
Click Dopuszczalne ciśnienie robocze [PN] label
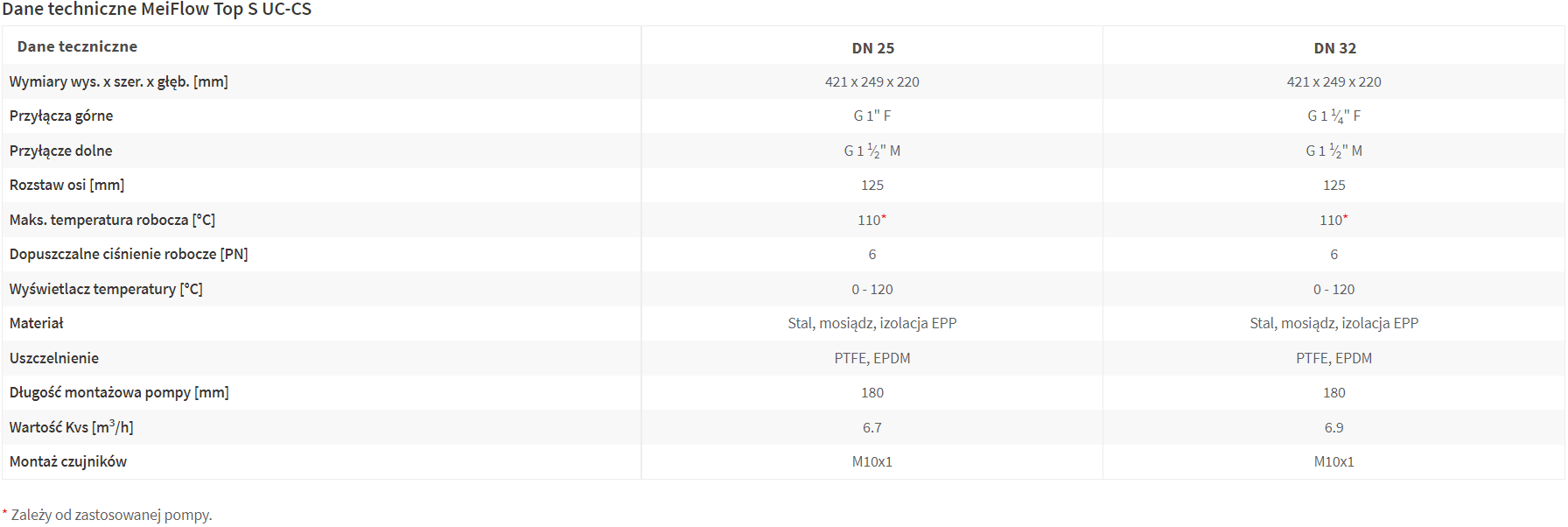click(x=129, y=254)
